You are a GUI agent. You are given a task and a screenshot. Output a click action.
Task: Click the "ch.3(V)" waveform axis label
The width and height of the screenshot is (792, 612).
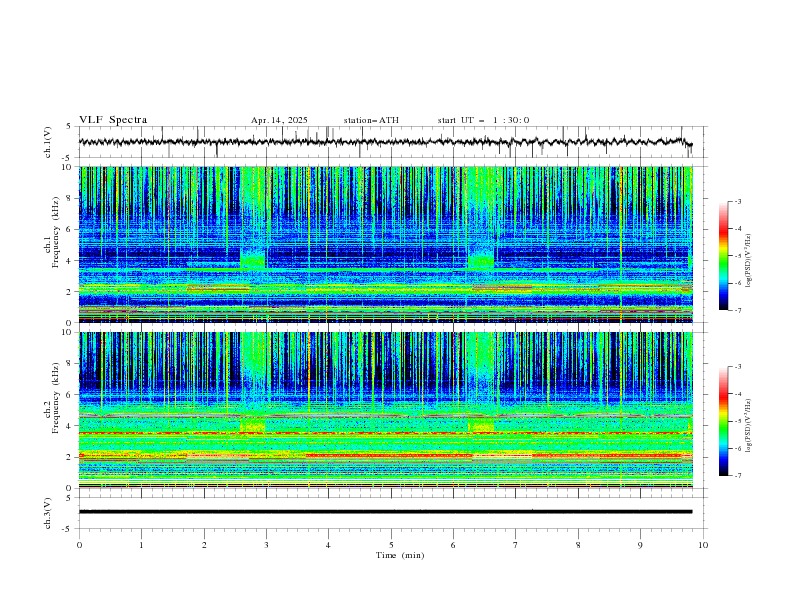[x=48, y=513]
